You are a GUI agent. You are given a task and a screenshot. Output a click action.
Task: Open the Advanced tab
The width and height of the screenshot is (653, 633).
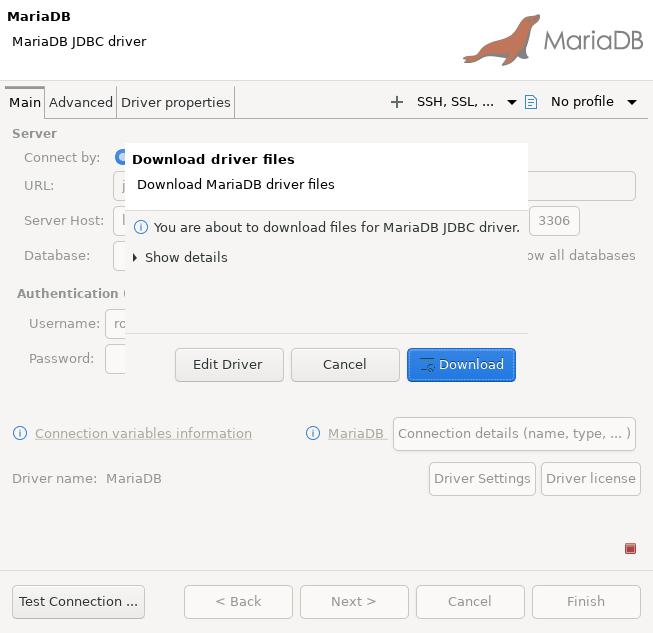click(81, 102)
